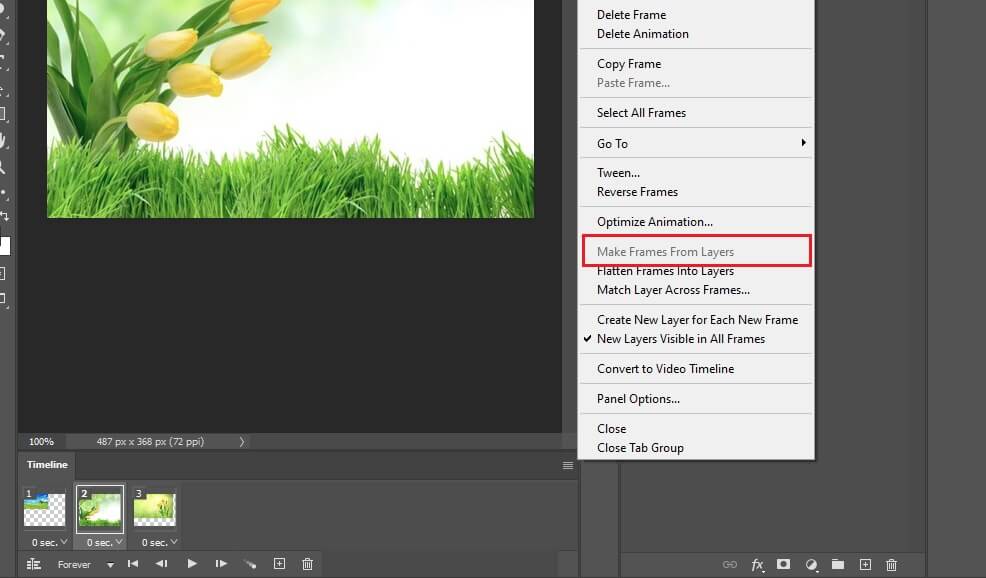Change frame 2's delay time

101,542
